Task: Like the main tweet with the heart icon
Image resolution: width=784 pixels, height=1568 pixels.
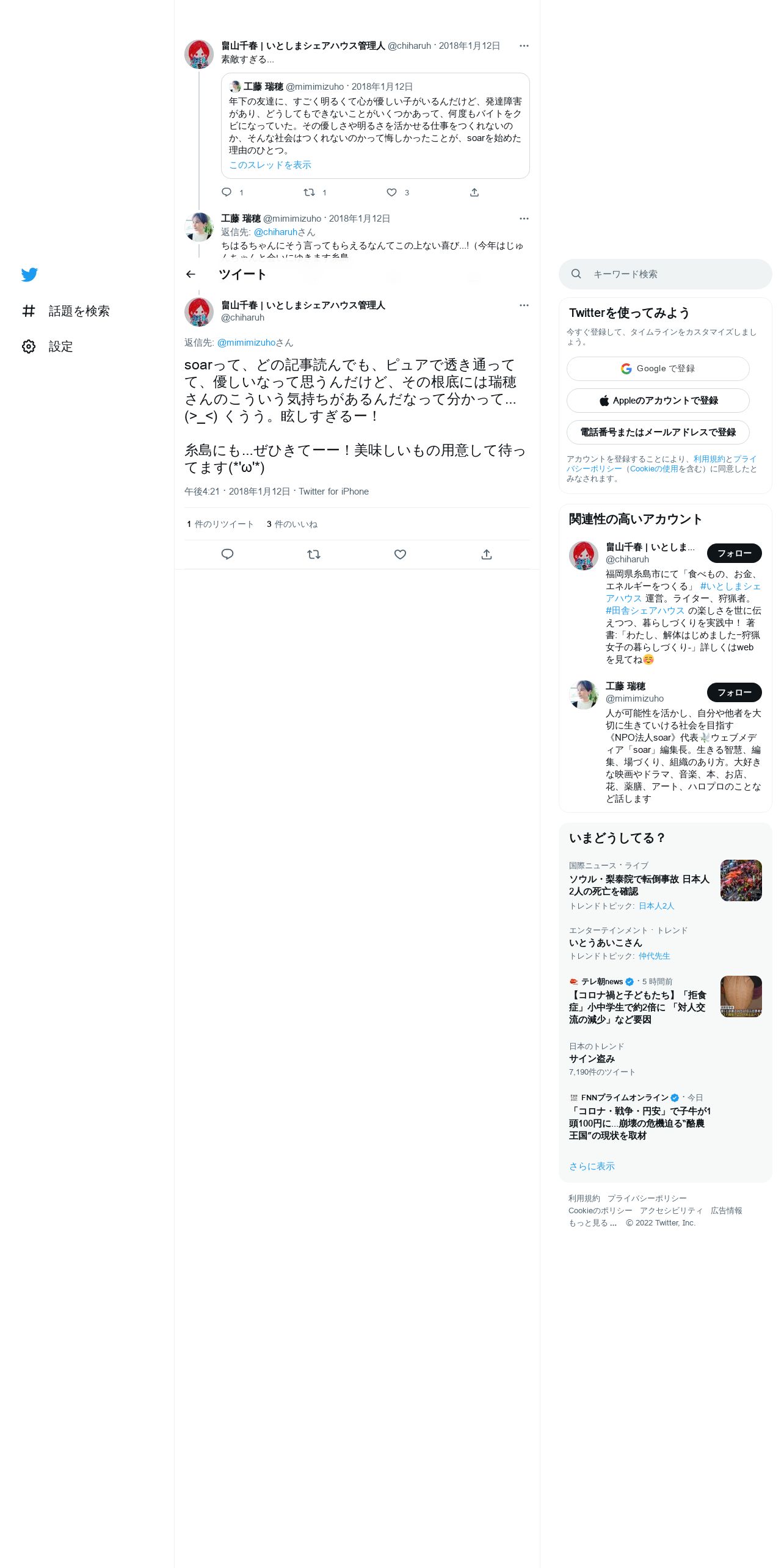Action: (400, 554)
